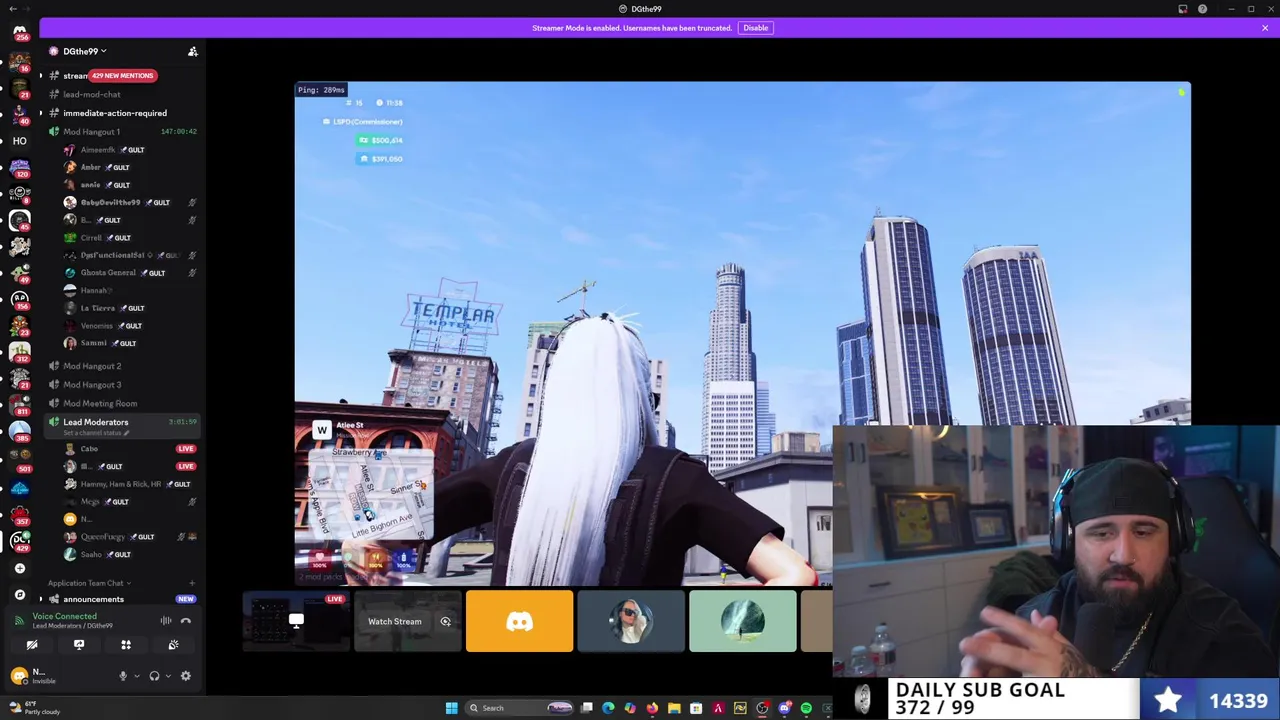Disable Streamer Mode from the banner
Screen dimensions: 1280x720
[x=755, y=28]
